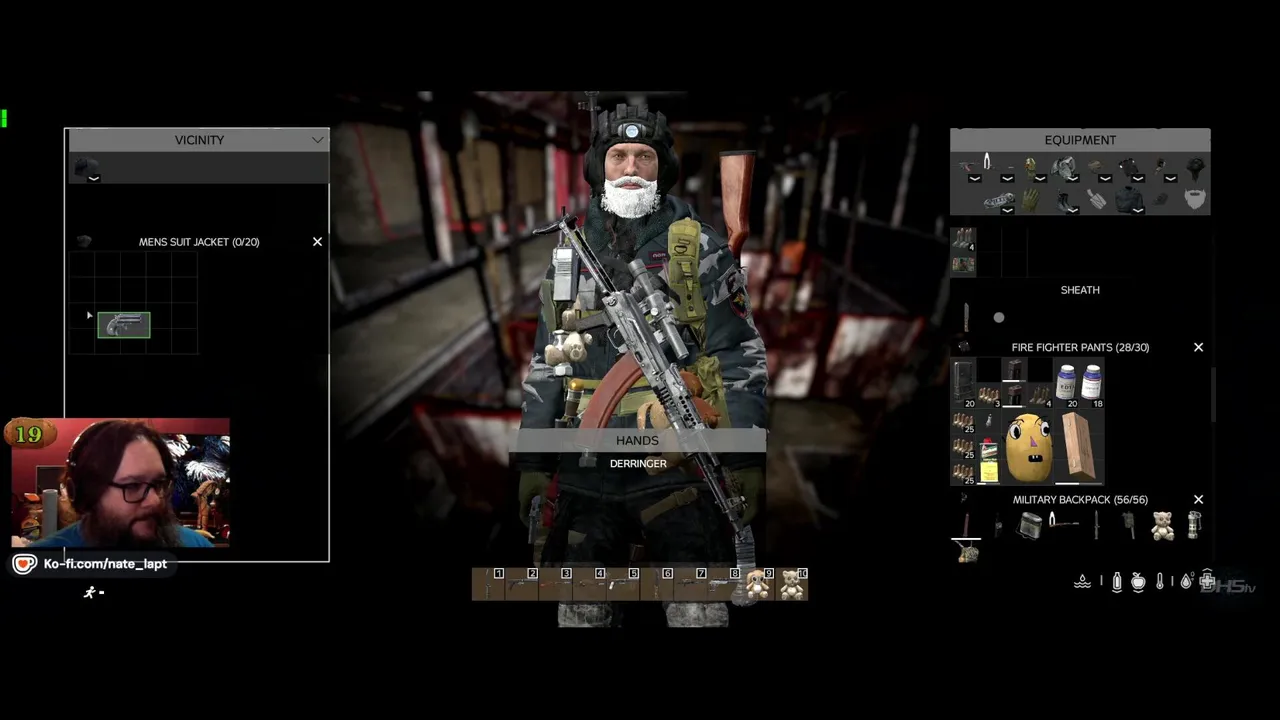Click the thirst bottle status icon

[1116, 582]
